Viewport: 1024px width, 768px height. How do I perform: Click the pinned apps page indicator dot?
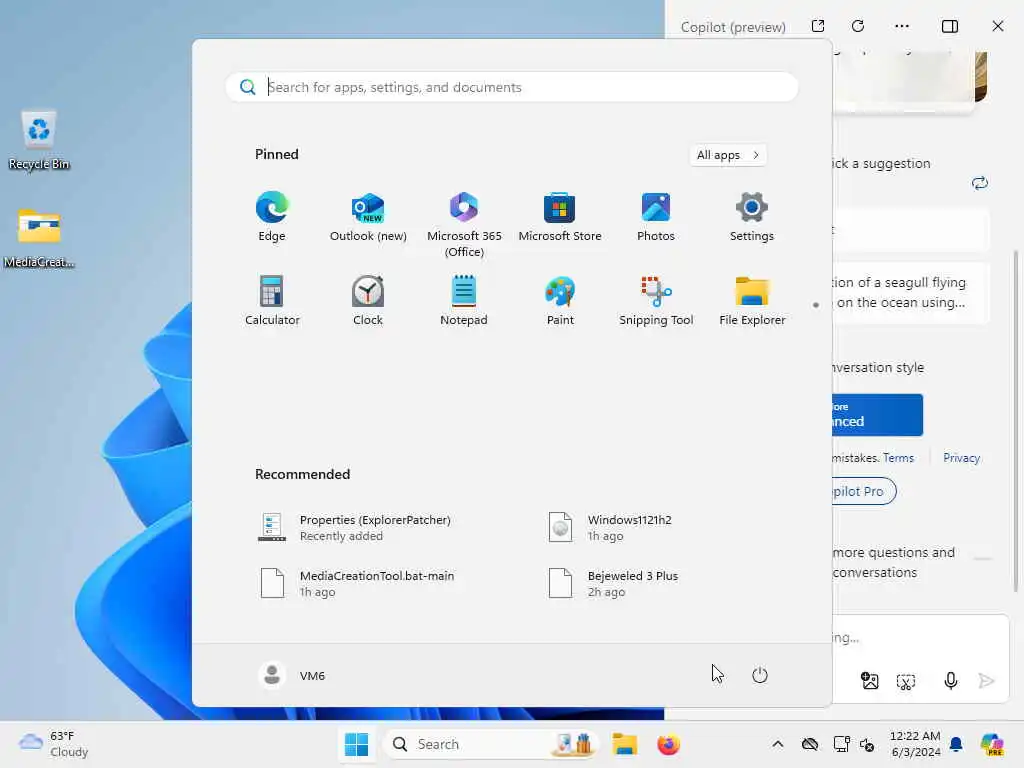816,305
